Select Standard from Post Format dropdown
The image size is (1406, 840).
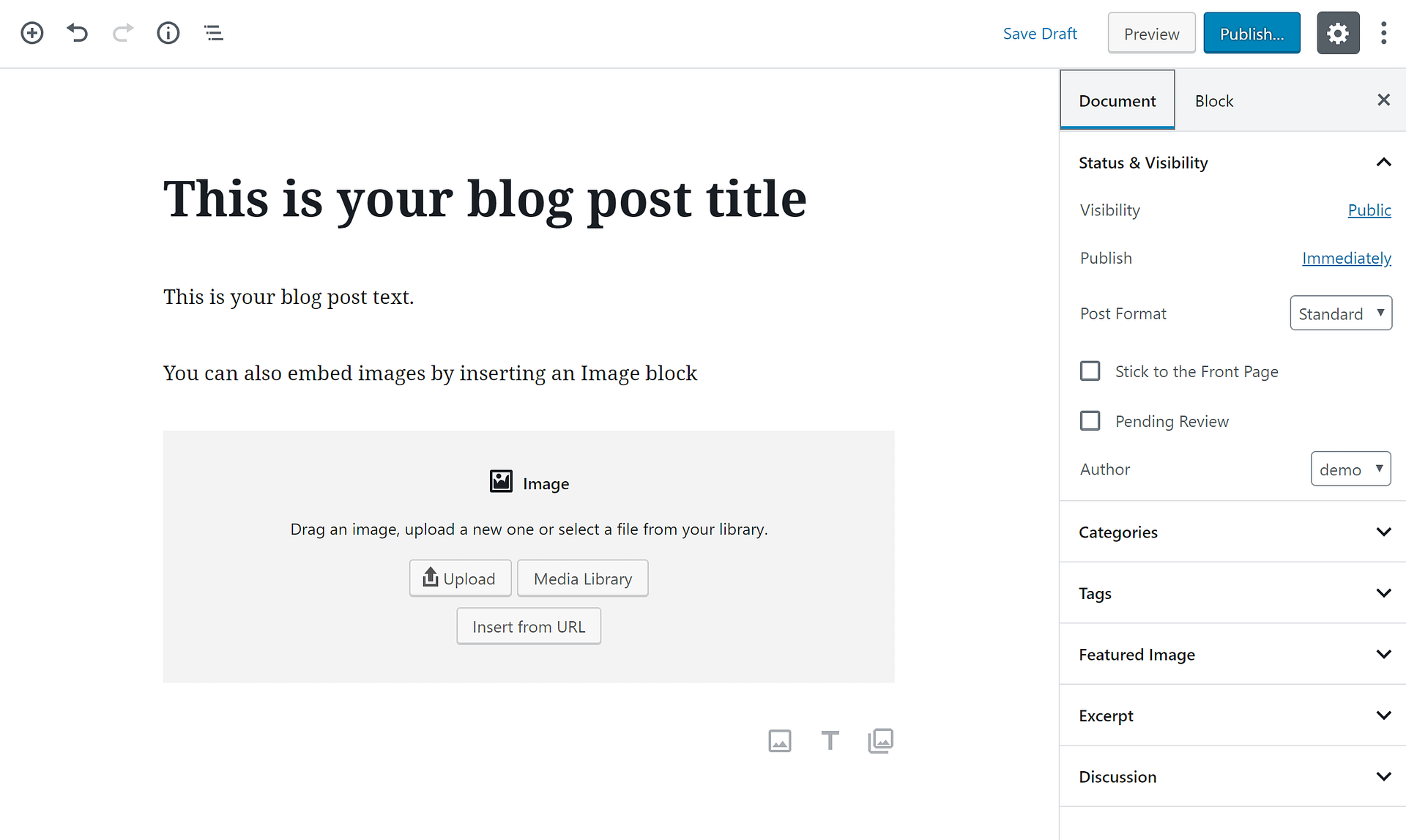1340,312
